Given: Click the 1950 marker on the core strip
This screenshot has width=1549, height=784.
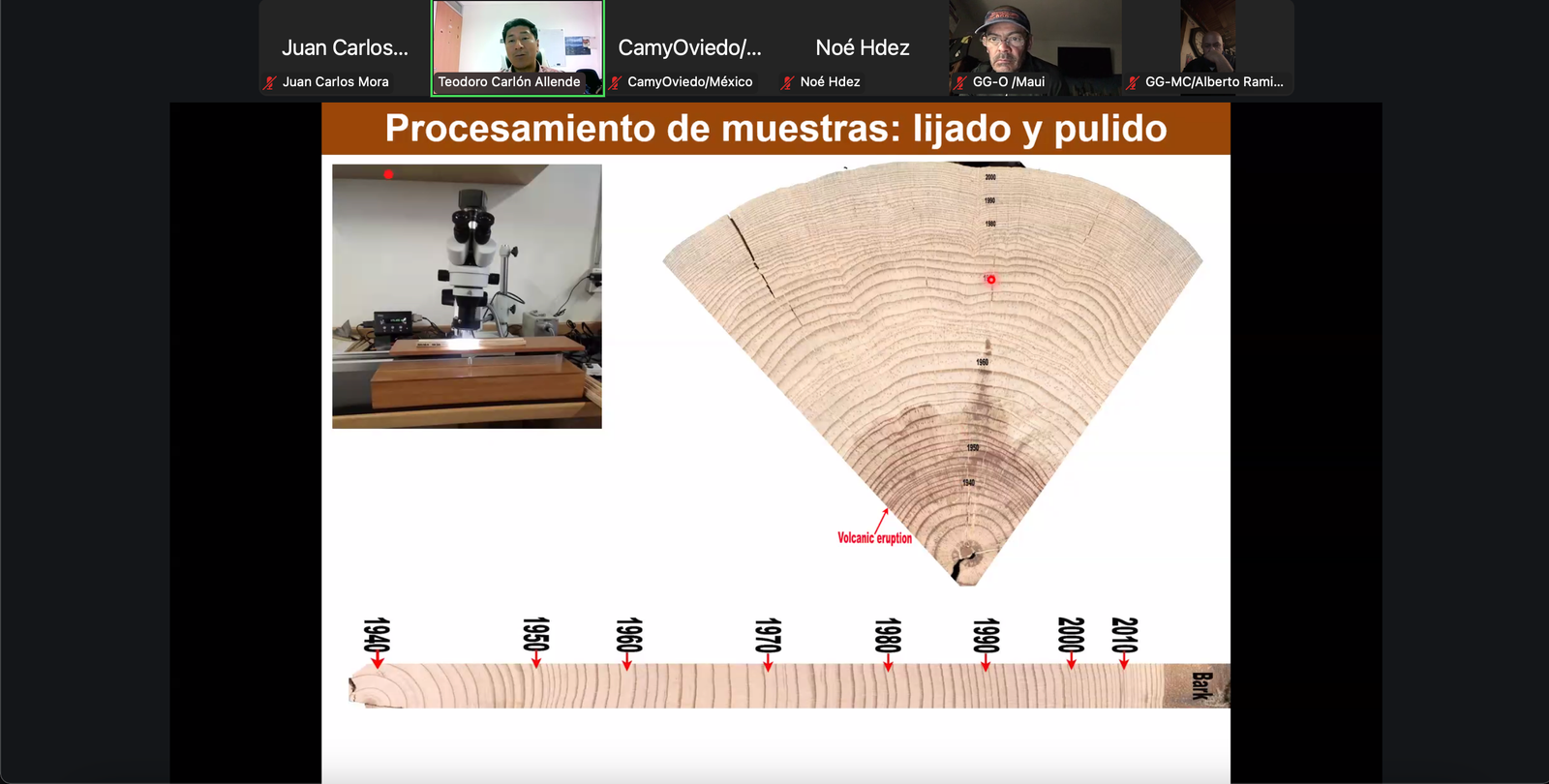Looking at the screenshot, I should [x=535, y=643].
